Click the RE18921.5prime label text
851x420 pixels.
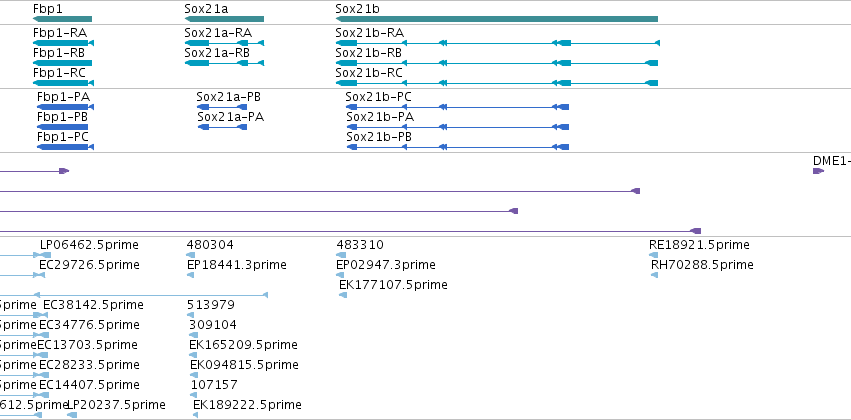pyautogui.click(x=699, y=245)
